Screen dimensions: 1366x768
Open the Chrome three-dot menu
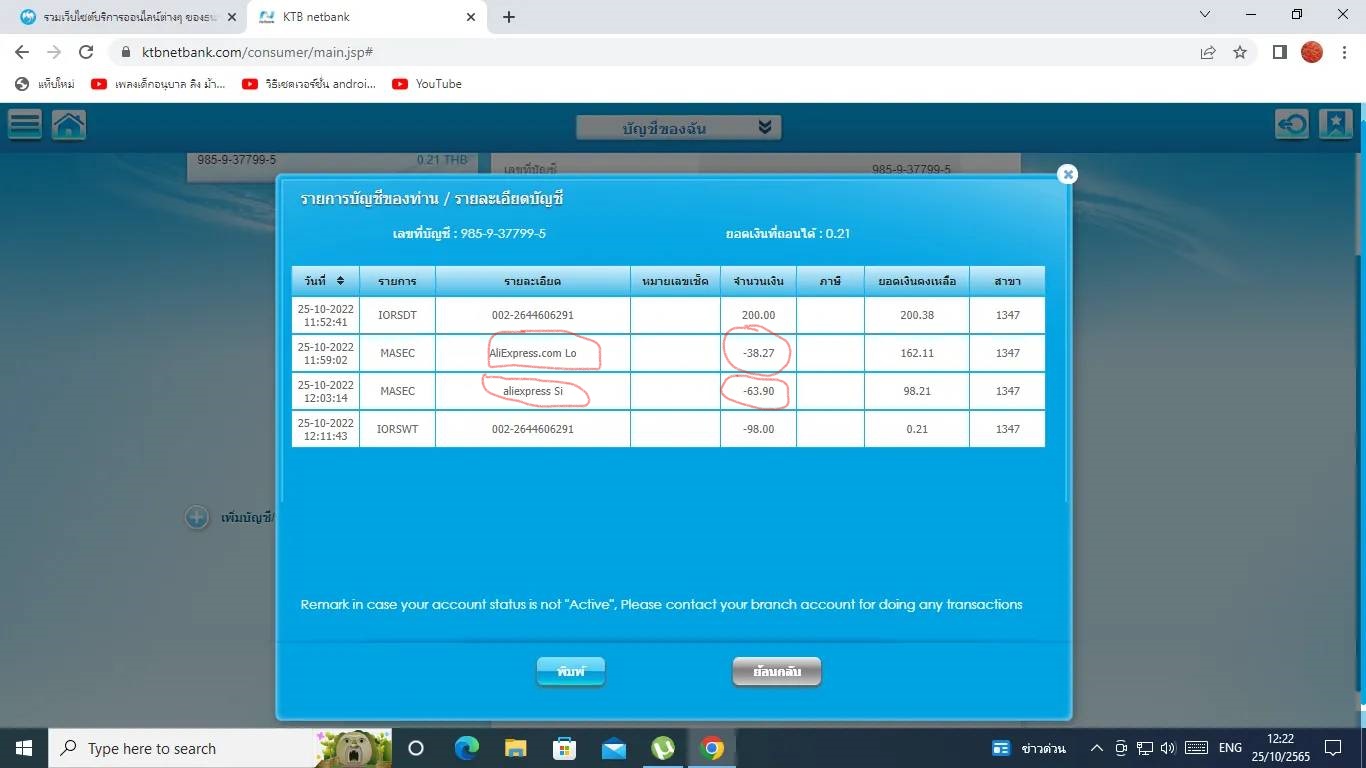point(1343,52)
